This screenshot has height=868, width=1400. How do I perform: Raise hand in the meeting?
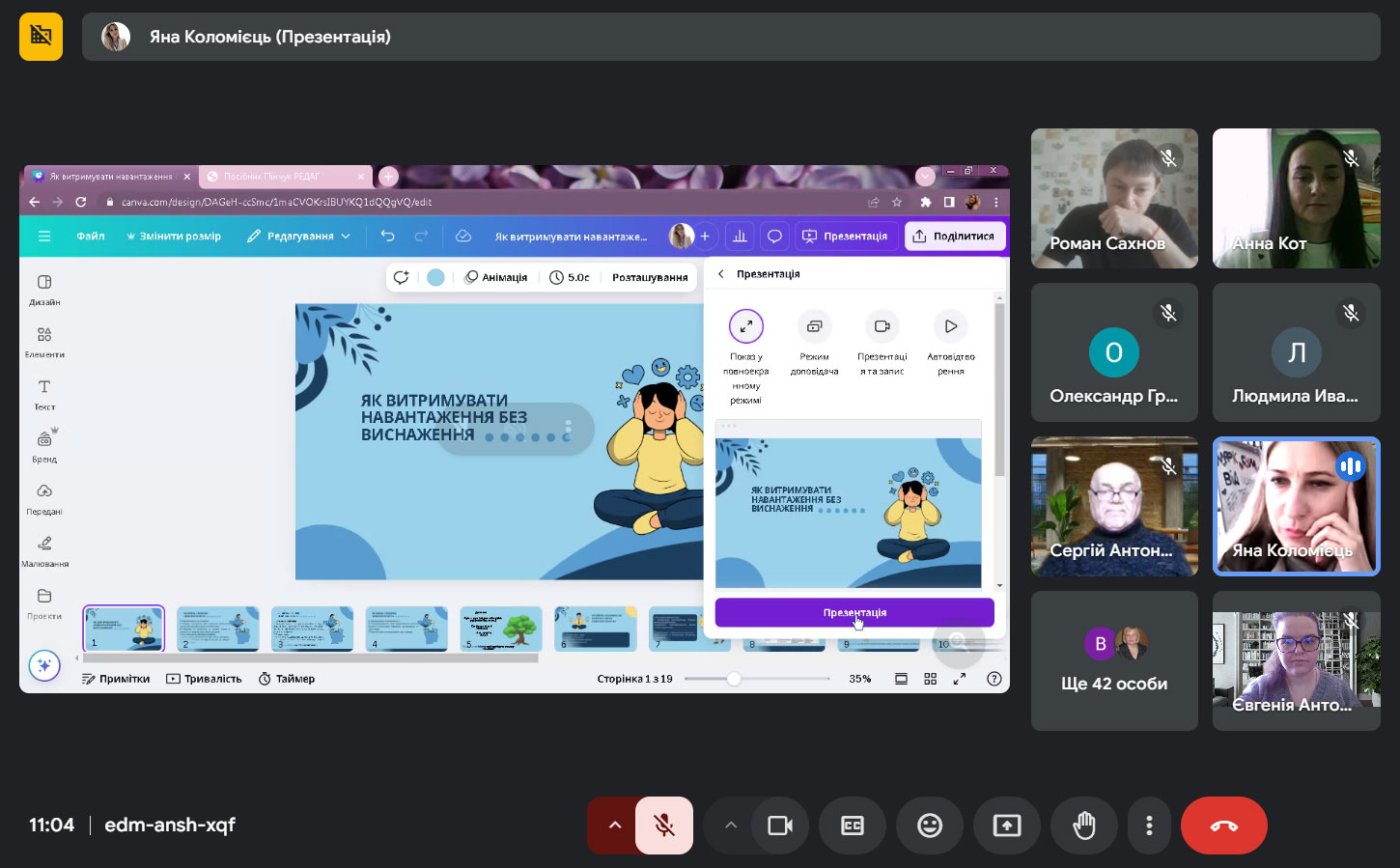click(x=1084, y=826)
